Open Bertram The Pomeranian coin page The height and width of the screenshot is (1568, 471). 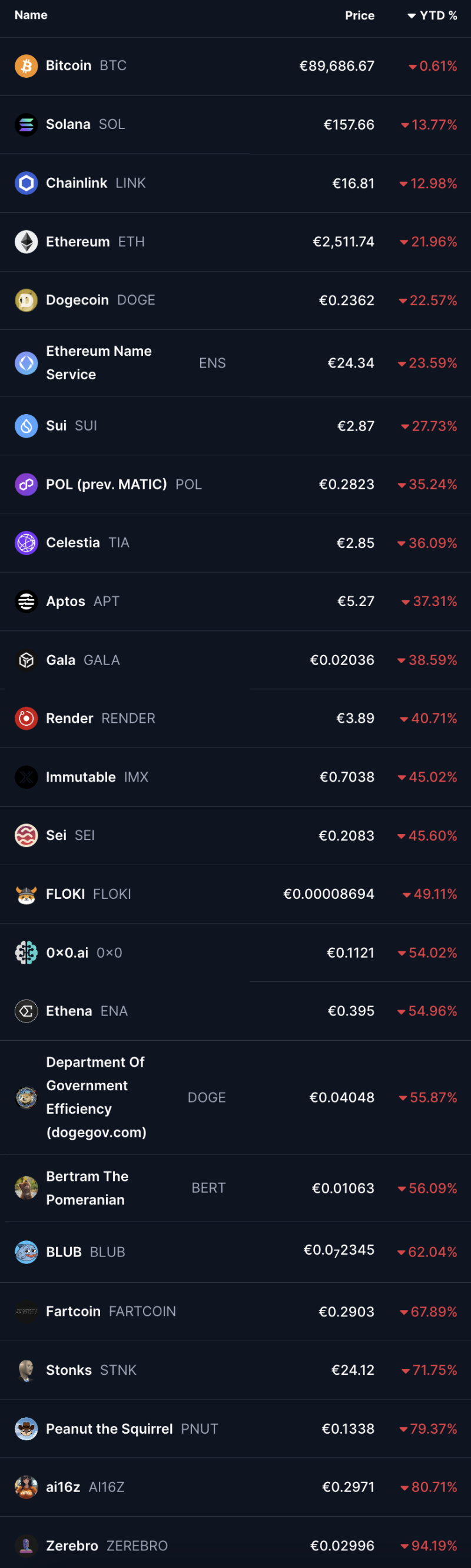point(88,1187)
